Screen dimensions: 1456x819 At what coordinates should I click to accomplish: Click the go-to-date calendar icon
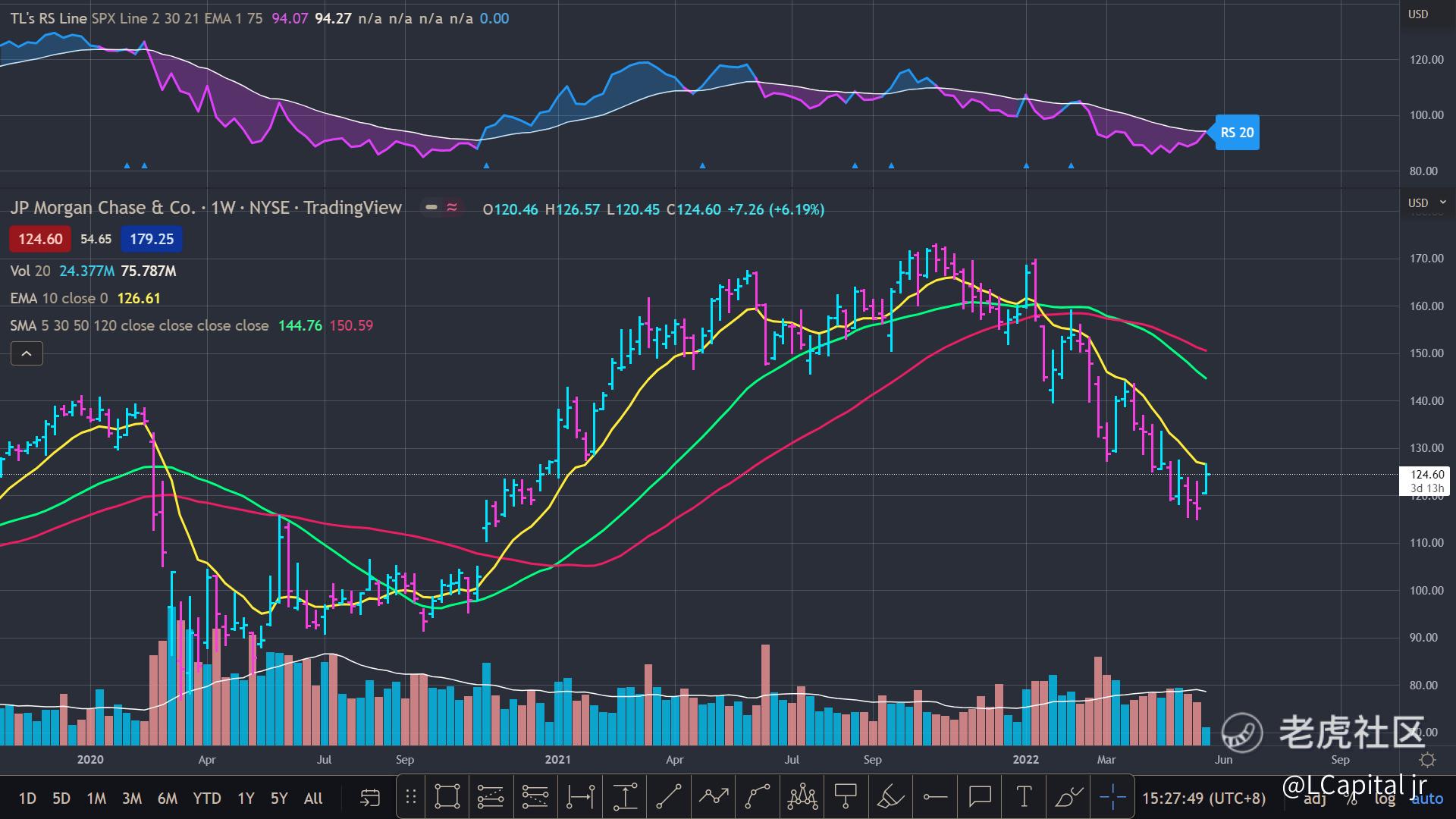coord(369,797)
